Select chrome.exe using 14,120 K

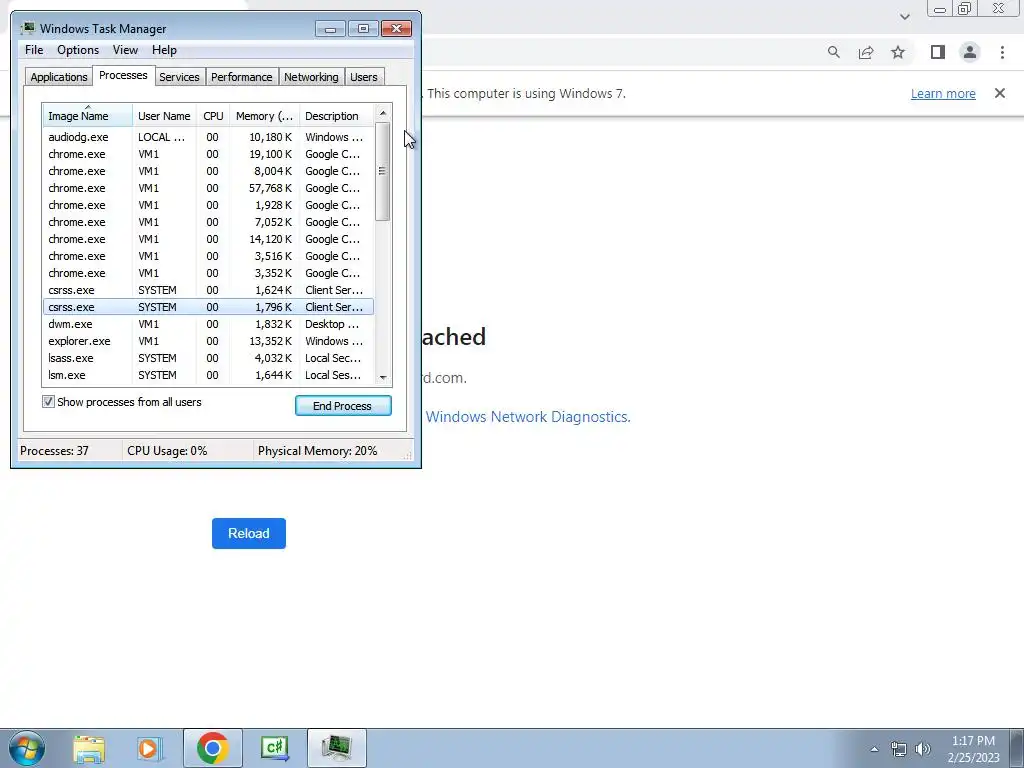point(208,239)
